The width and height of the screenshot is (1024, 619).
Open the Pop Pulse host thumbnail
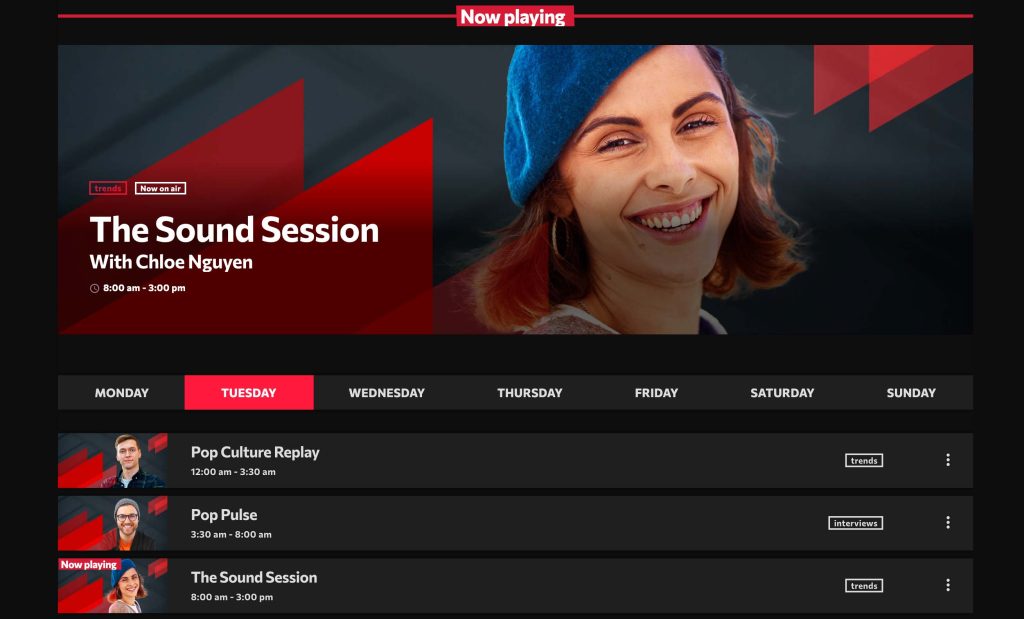(x=113, y=523)
